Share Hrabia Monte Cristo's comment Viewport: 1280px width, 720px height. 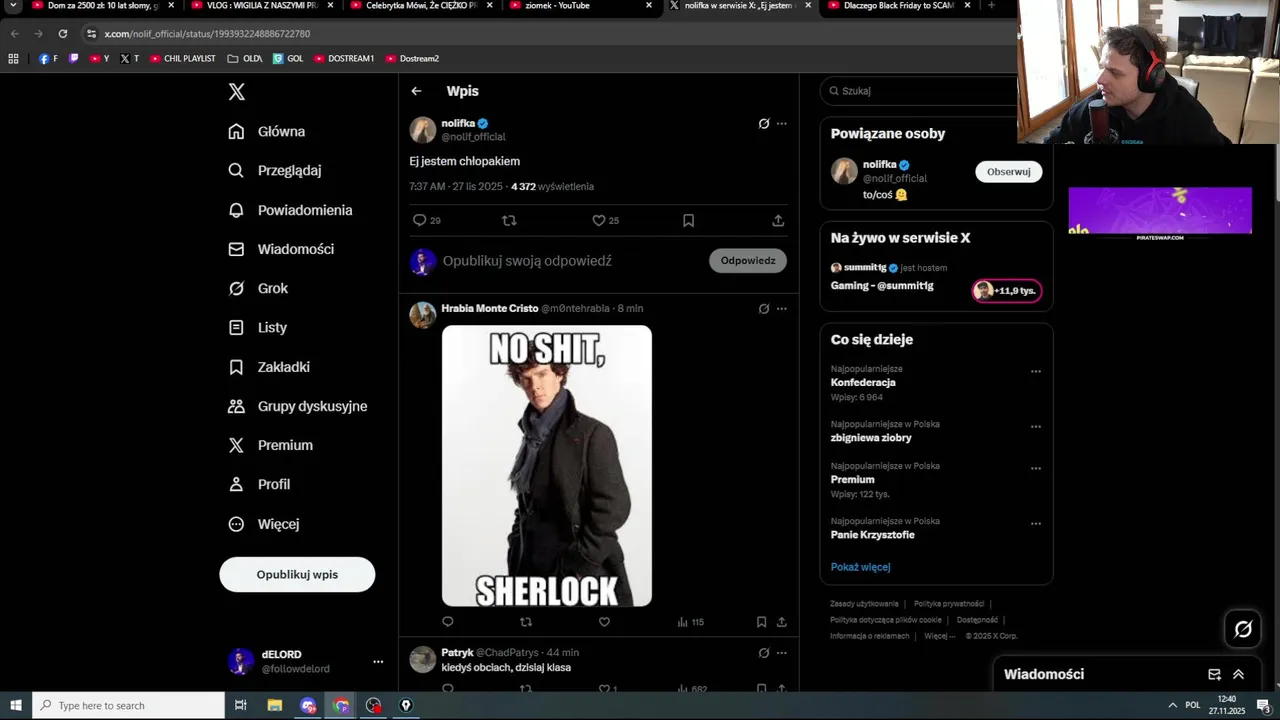(x=781, y=622)
